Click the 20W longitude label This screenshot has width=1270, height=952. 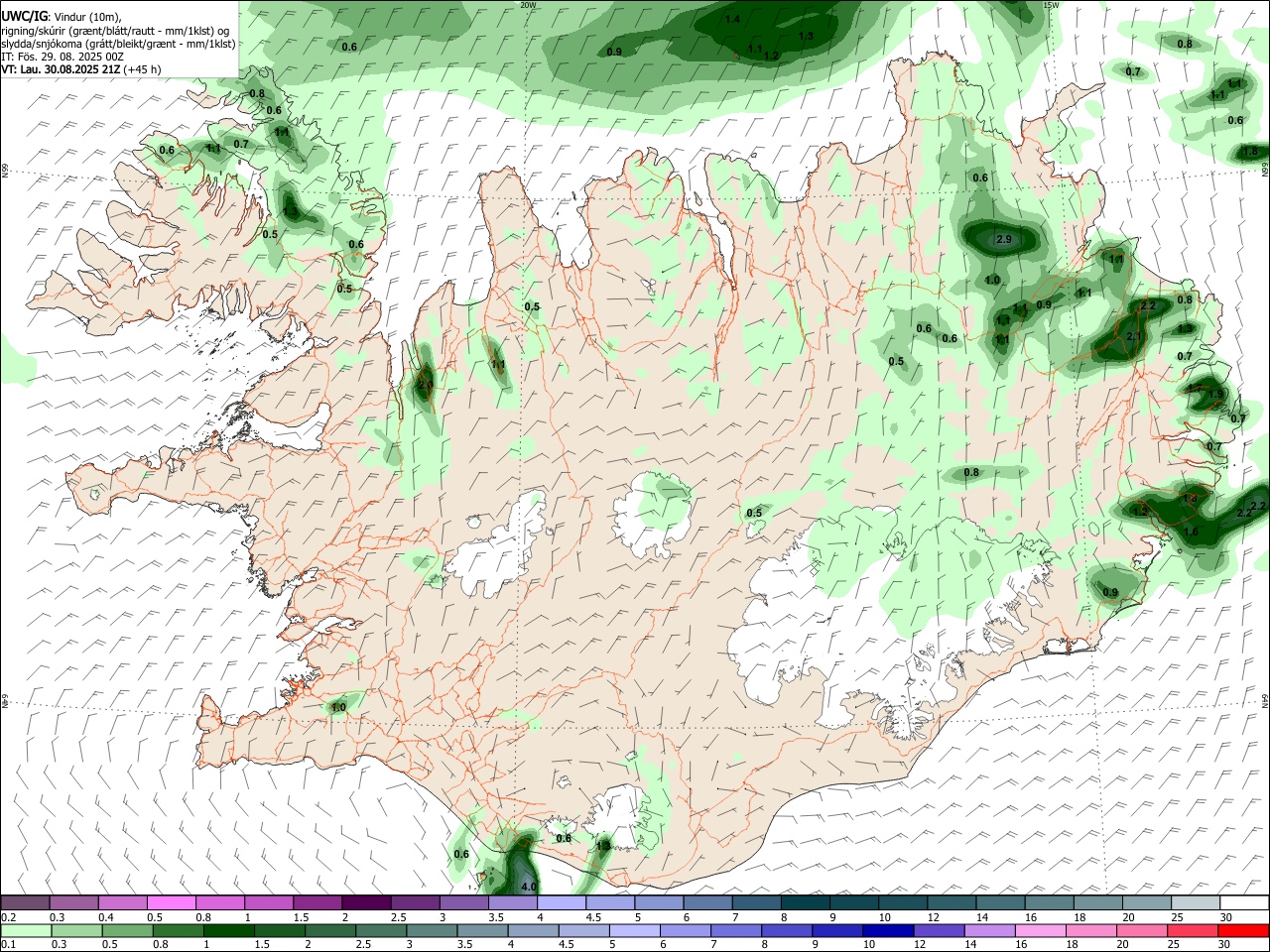(528, 5)
